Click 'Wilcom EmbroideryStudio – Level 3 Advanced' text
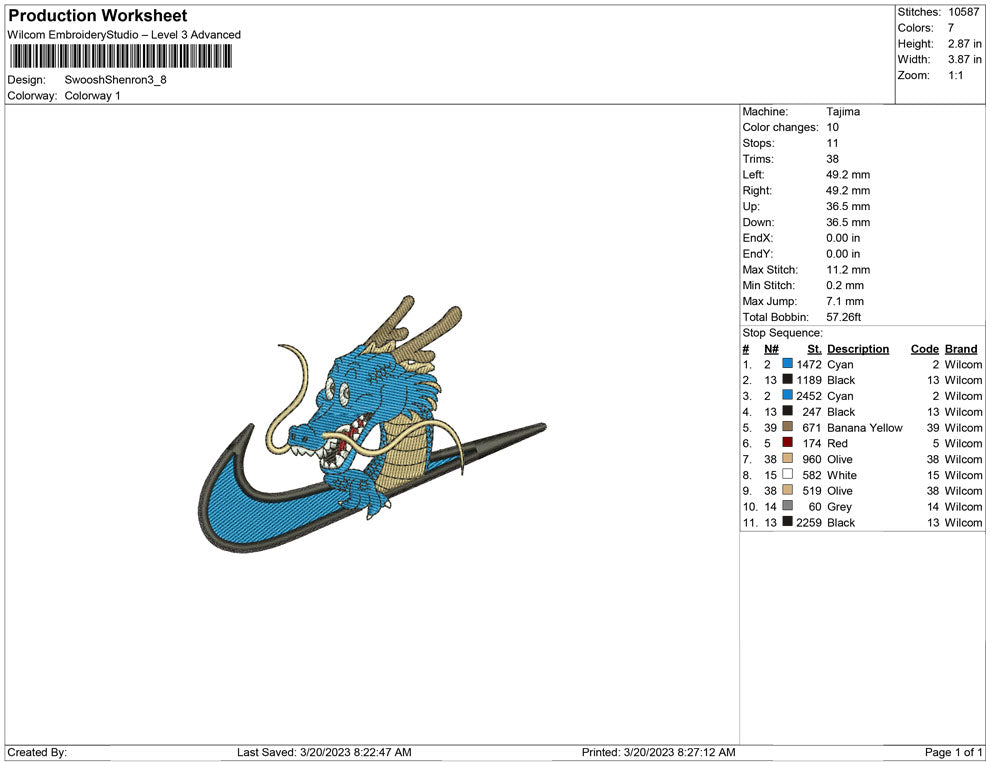The height and width of the screenshot is (762, 990). (x=124, y=35)
